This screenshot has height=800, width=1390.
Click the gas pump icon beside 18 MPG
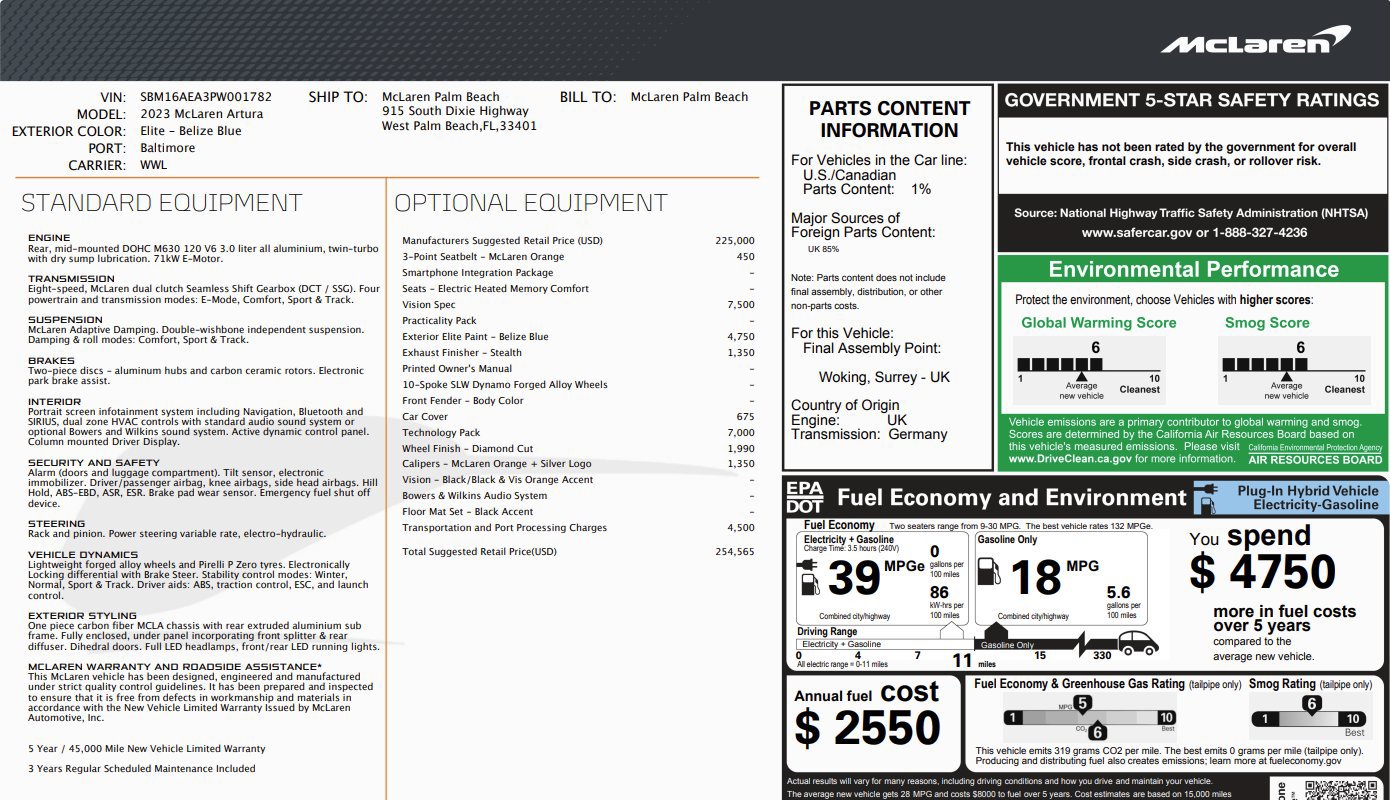[990, 573]
